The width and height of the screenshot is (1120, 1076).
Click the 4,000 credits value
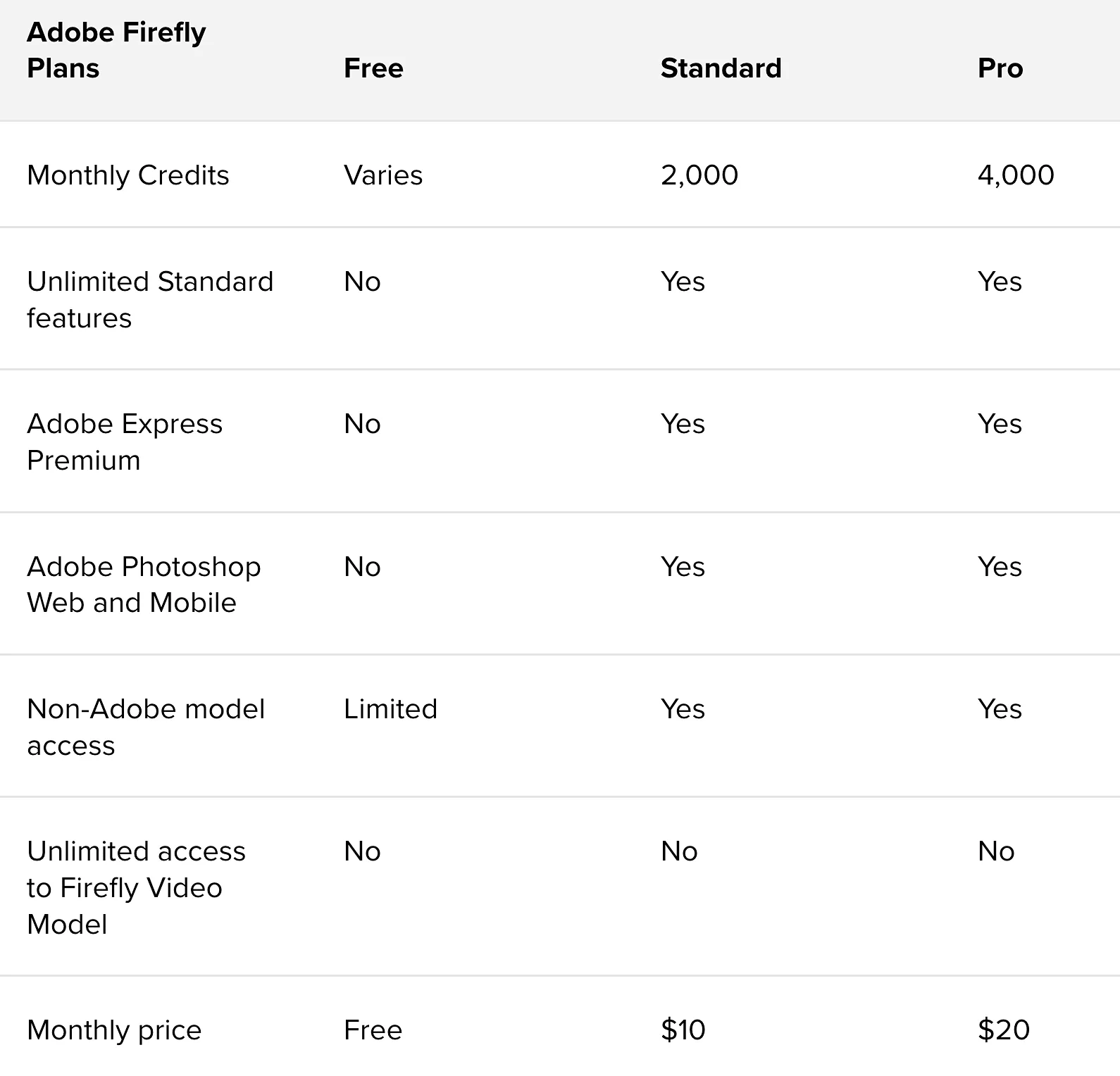click(1015, 175)
